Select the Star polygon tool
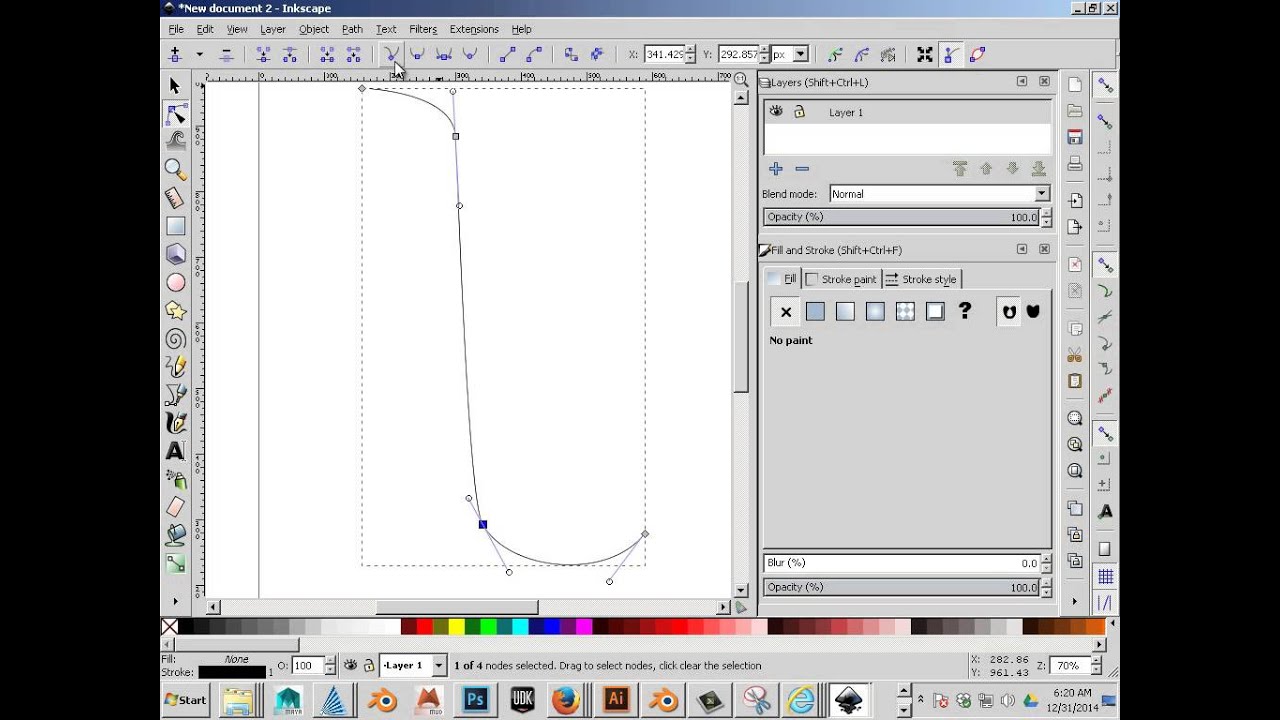The image size is (1280, 720). point(176,311)
